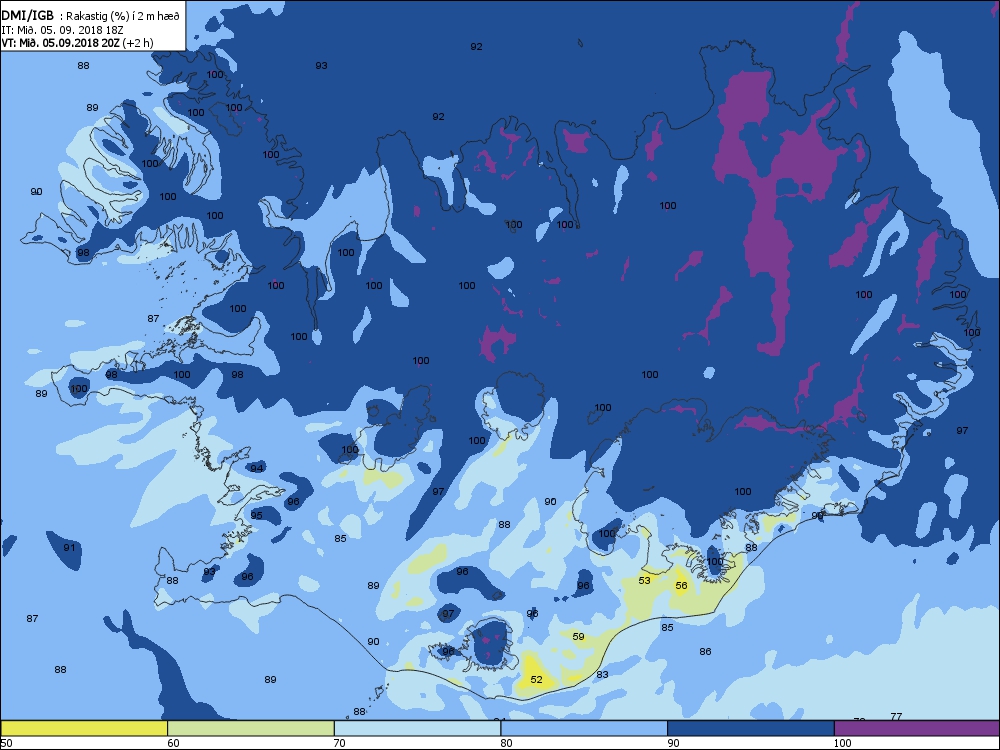This screenshot has height=750, width=1000.
Task: Click the pale blue 70–80 legend band
Action: (417, 728)
